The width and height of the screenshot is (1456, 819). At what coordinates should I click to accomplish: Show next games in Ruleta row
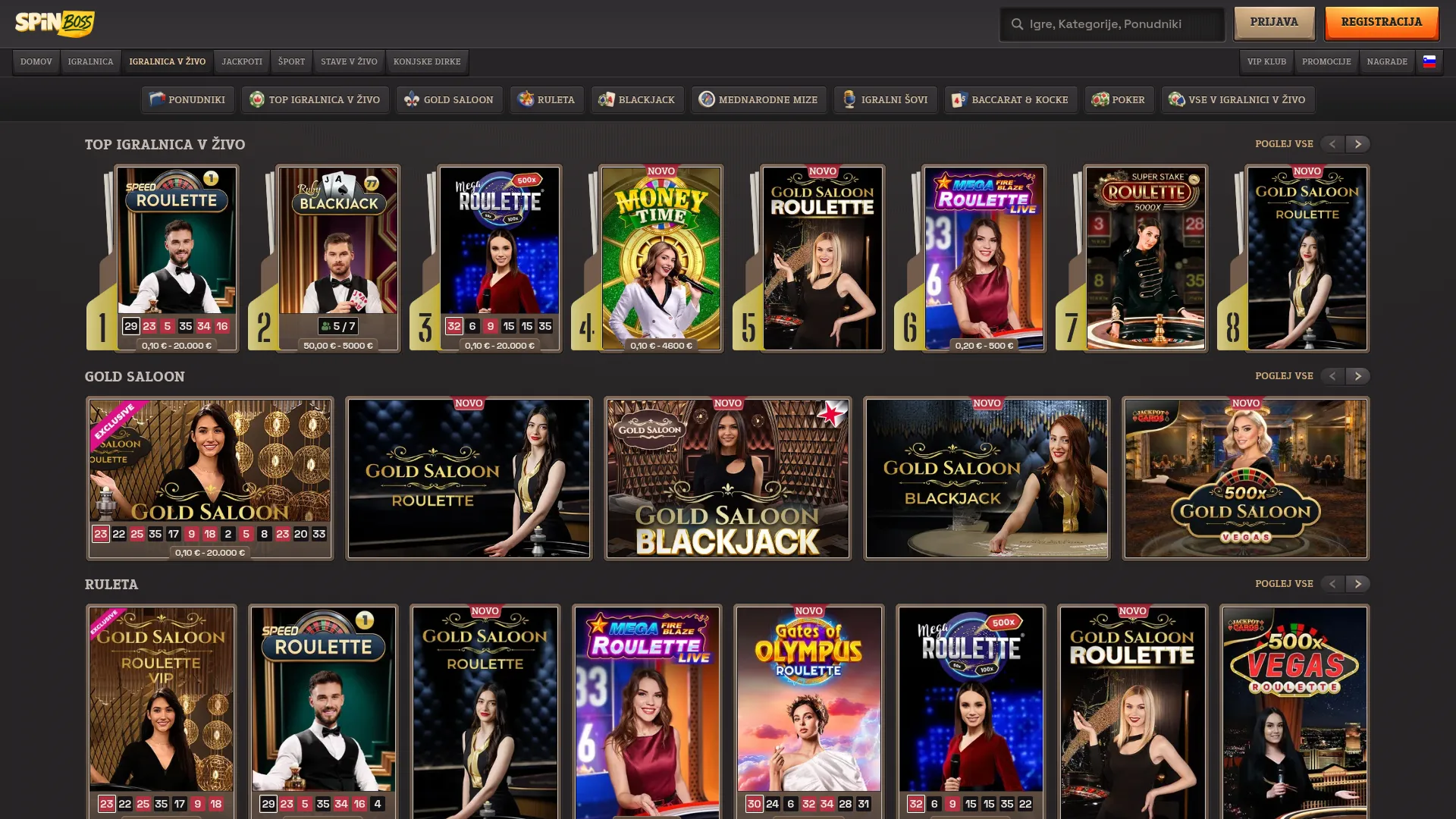coord(1358,584)
